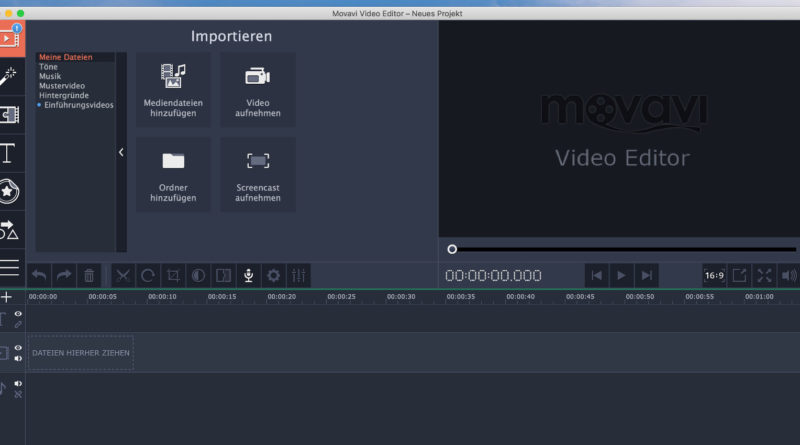This screenshot has height=445, width=800.
Task: Select Musik category
Action: [x=50, y=76]
